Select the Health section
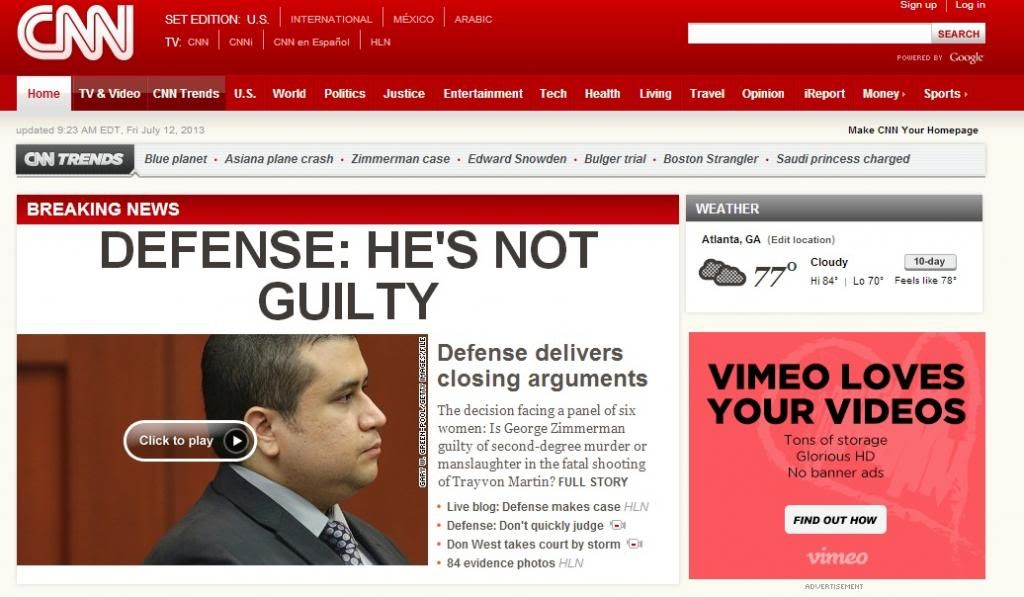Screen dimensions: 1024x597 pos(603,93)
